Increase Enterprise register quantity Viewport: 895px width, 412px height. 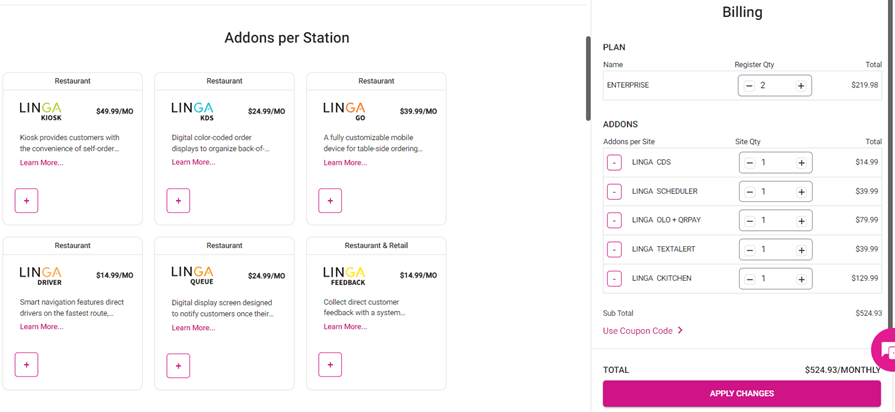tap(801, 86)
